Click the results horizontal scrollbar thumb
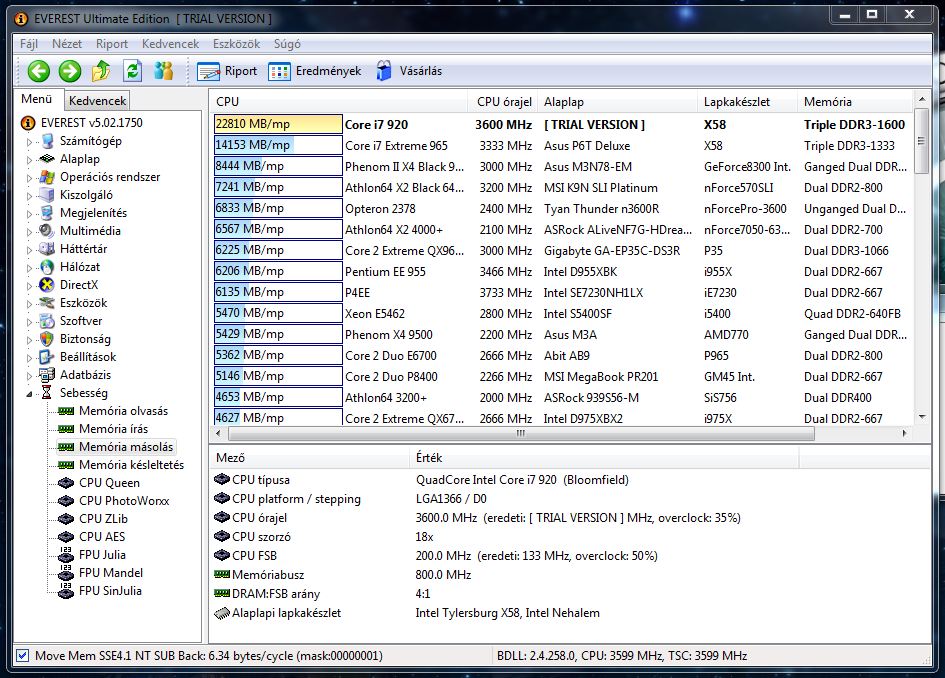The height and width of the screenshot is (678, 945). point(522,433)
